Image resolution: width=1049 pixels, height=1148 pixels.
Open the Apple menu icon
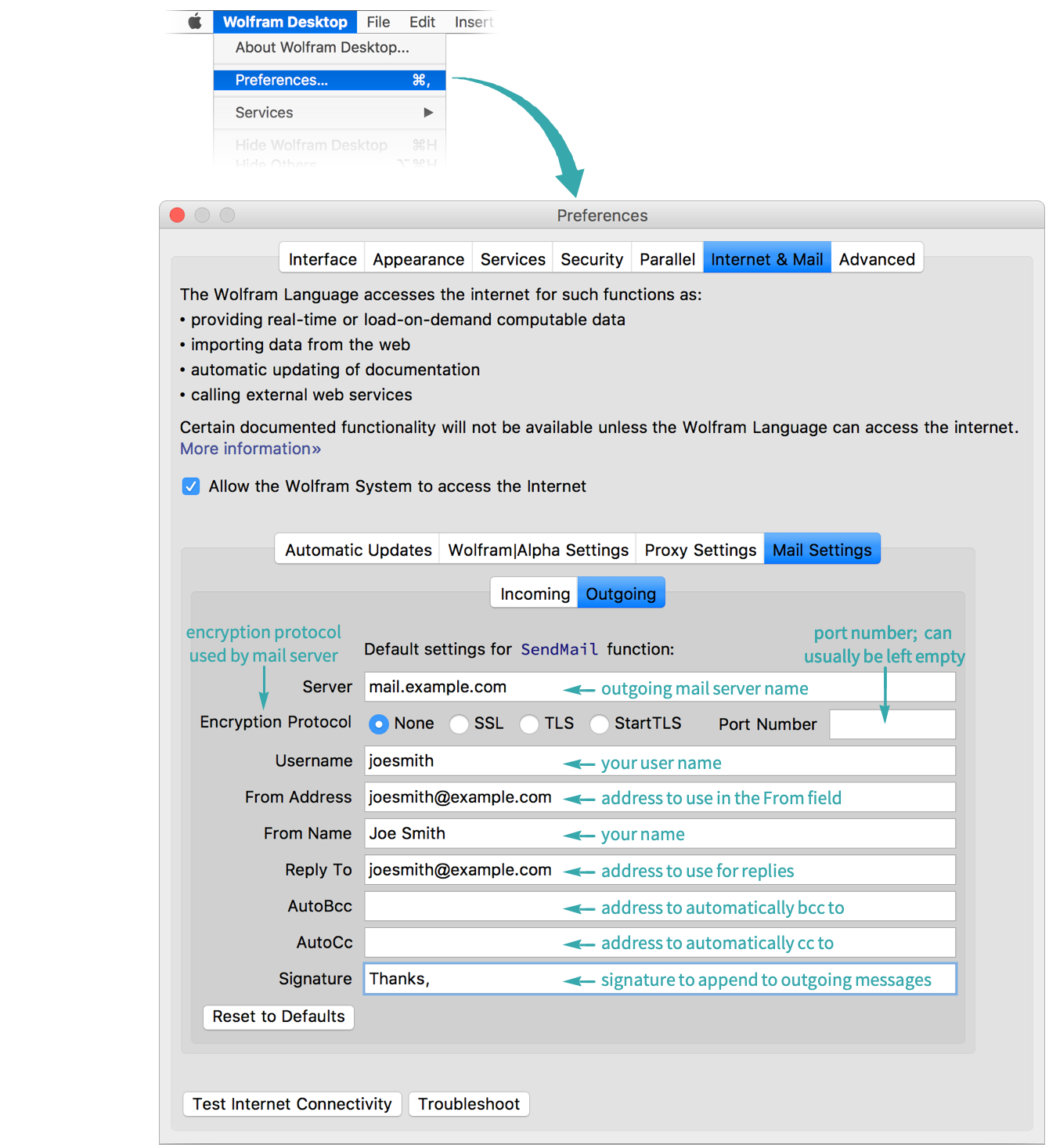click(195, 22)
